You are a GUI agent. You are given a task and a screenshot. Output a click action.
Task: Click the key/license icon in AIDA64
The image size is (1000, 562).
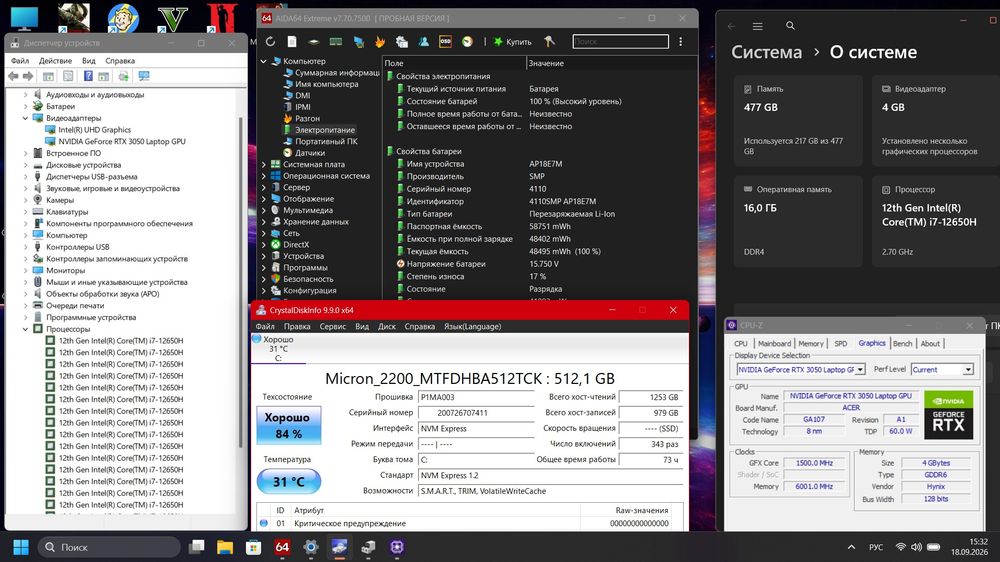click(x=549, y=41)
